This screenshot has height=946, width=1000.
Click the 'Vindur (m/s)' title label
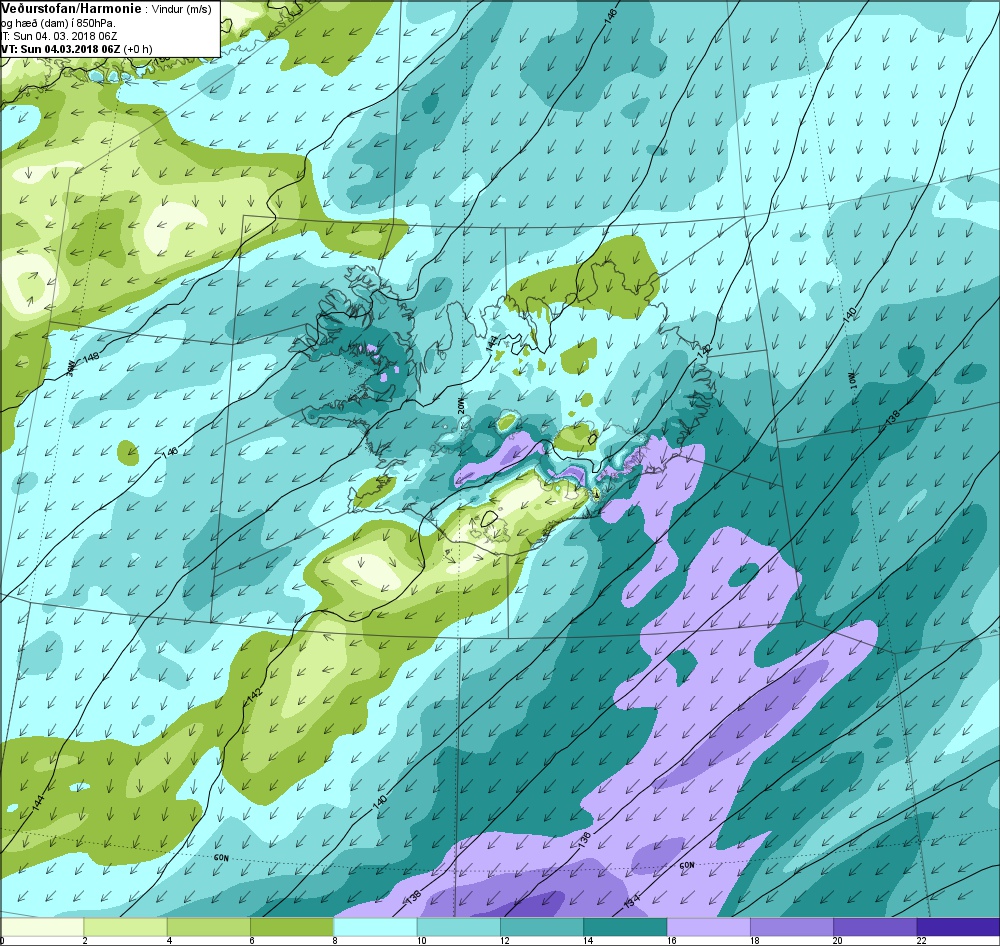pos(182,10)
